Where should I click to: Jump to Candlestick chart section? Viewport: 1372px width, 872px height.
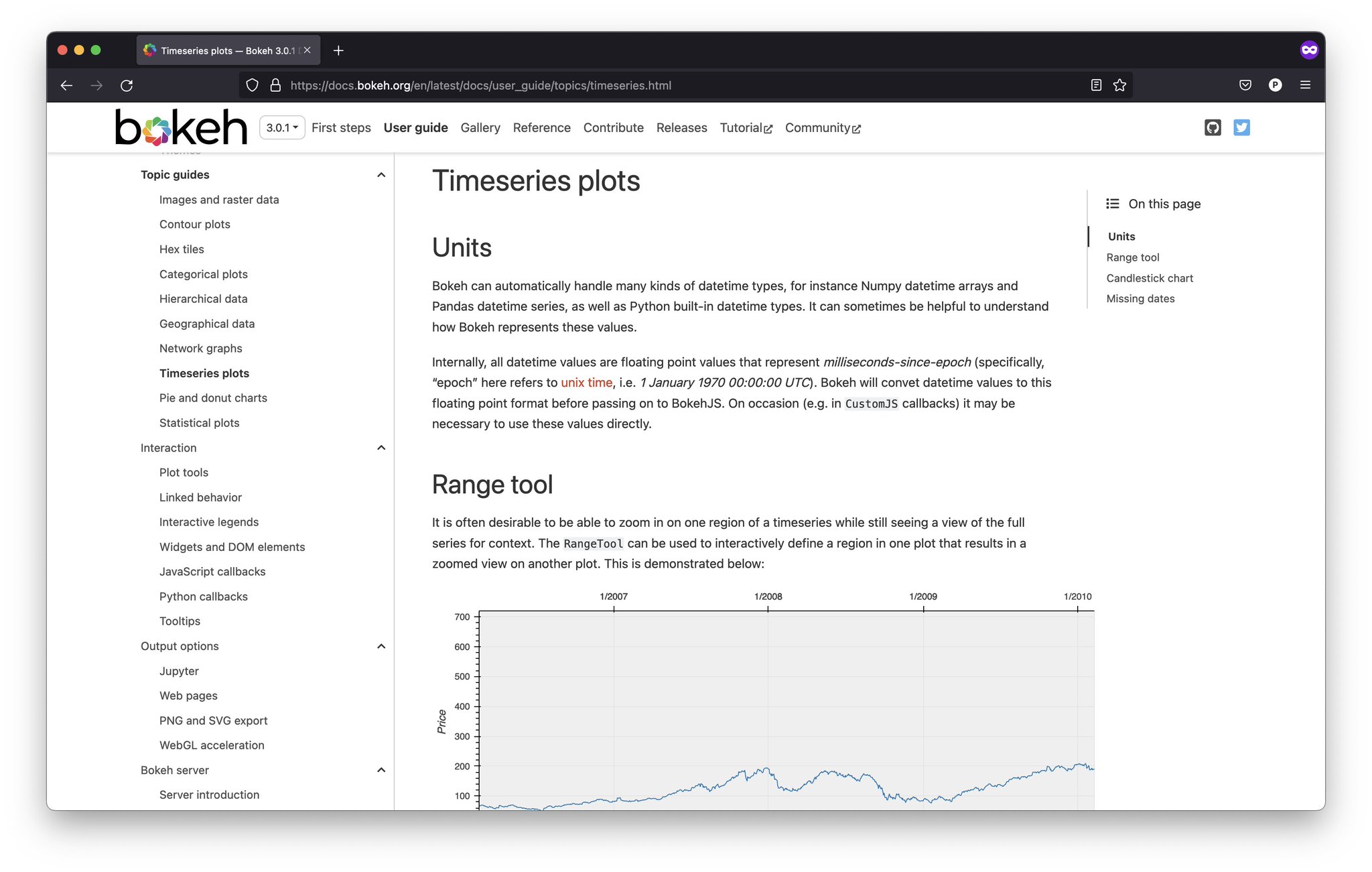click(x=1149, y=277)
